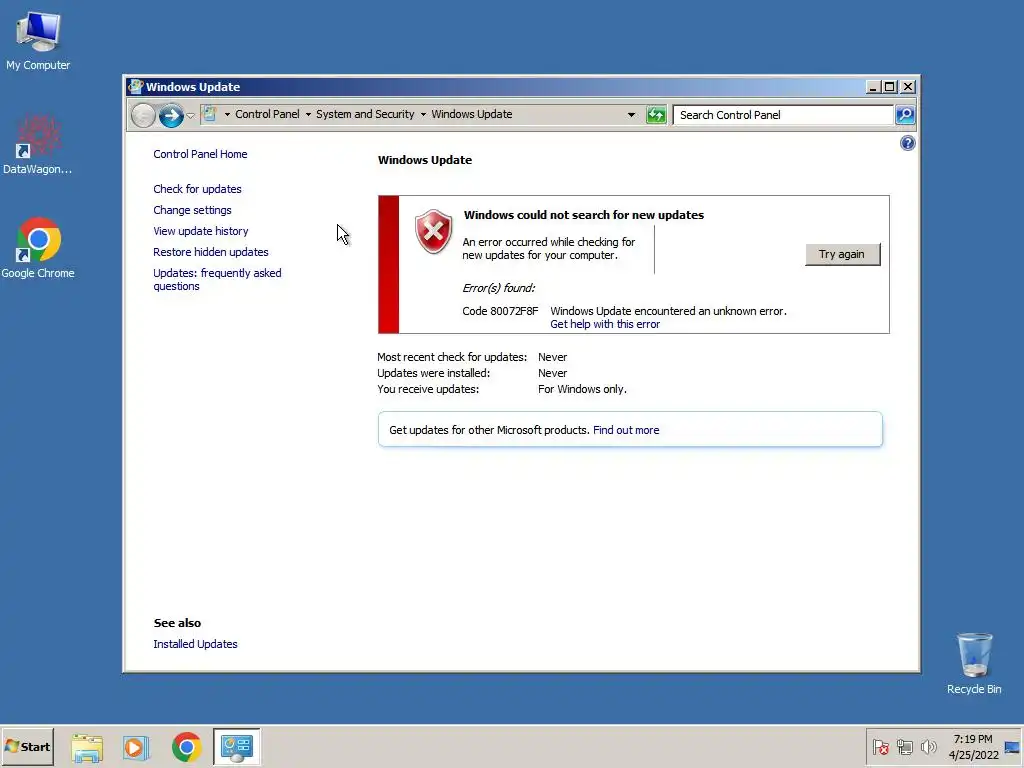
Task: Open the Recycle Bin icon
Action: pyautogui.click(x=974, y=664)
